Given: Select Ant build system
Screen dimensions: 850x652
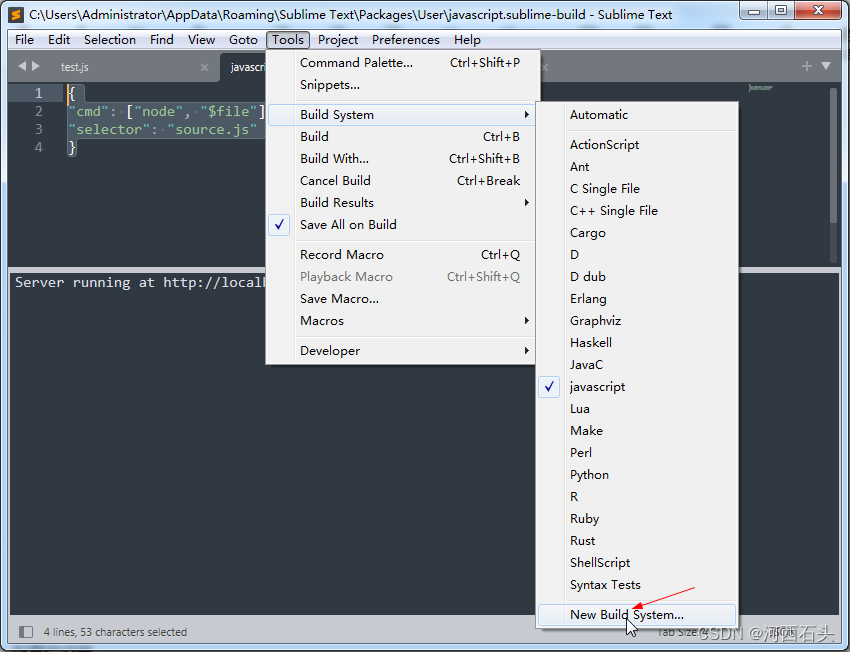Looking at the screenshot, I should point(638,167).
